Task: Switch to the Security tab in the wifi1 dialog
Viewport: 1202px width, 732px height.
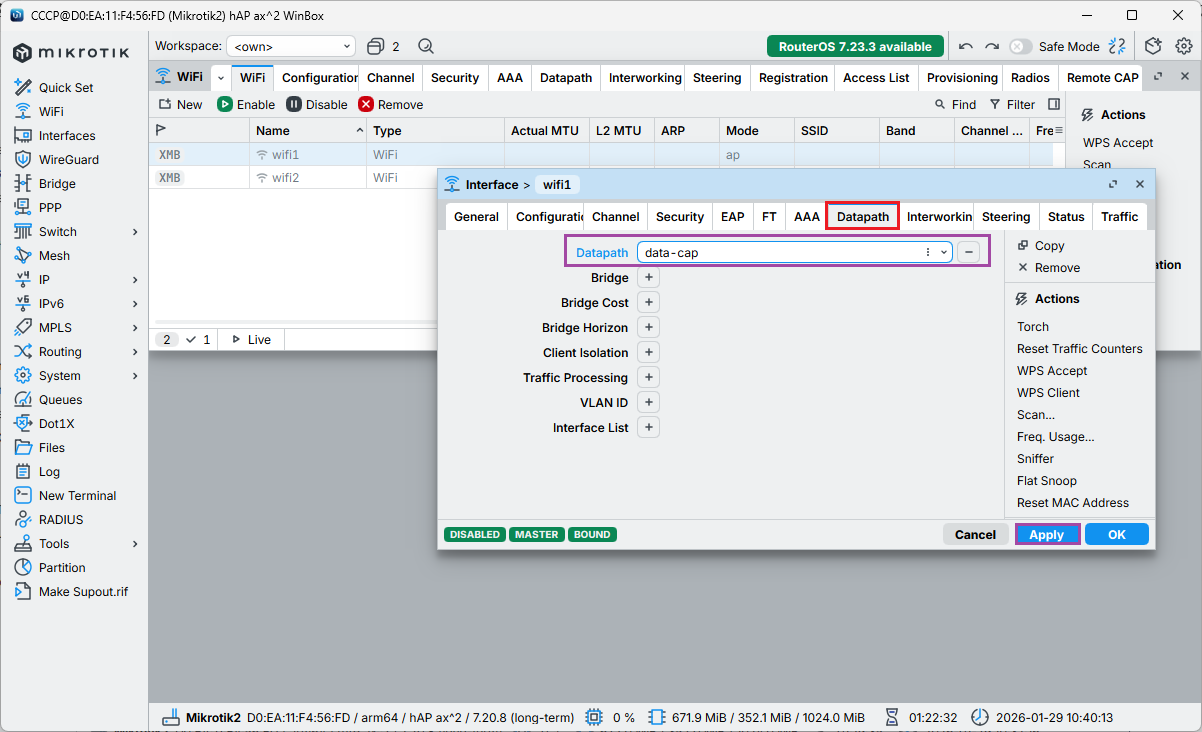Action: coord(680,217)
